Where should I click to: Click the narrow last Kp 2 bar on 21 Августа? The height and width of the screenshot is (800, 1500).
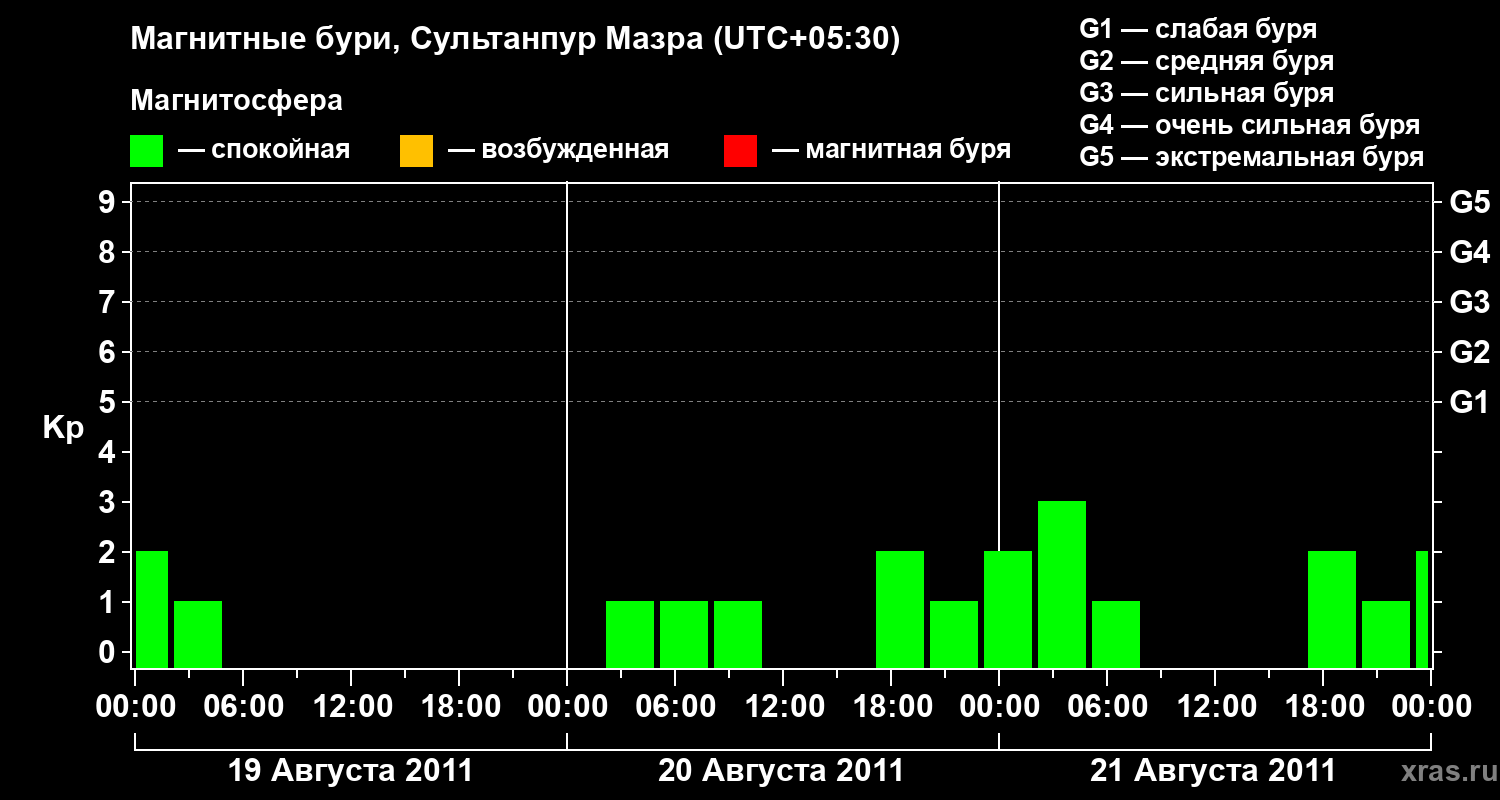(1422, 609)
